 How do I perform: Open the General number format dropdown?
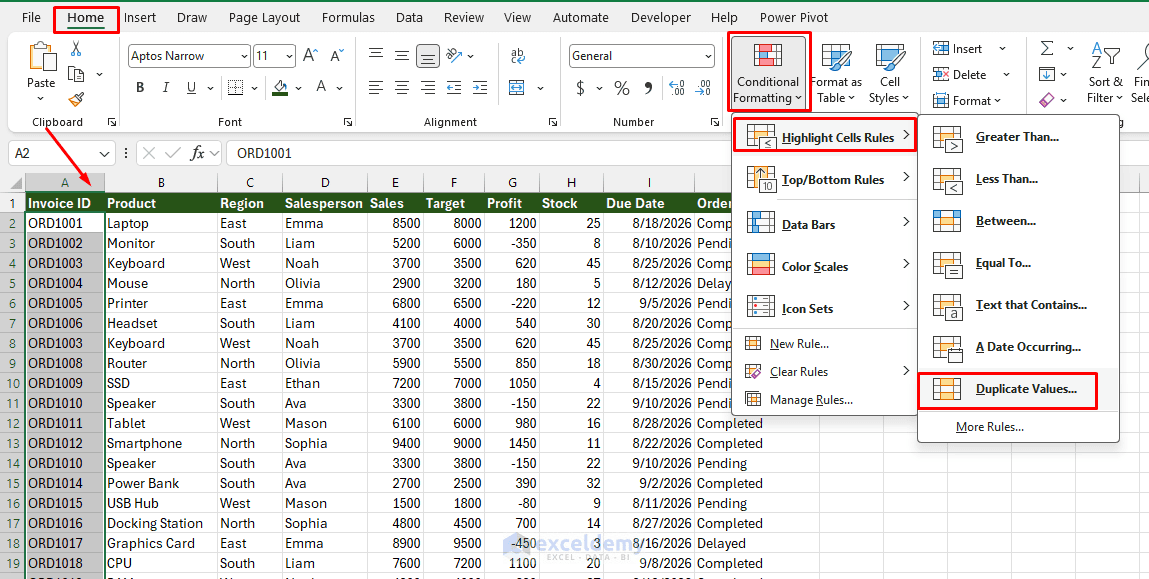(x=707, y=56)
